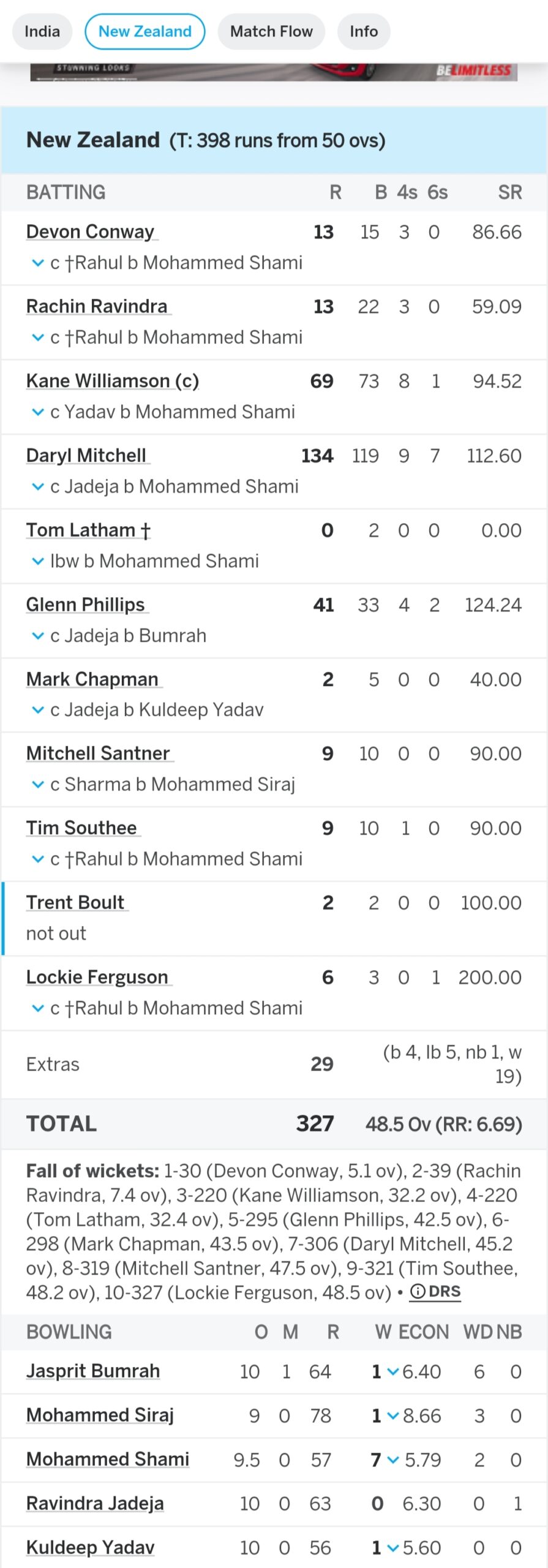The image size is (548, 1568).
Task: Expand Tom Latham's lbw dismissal chevron
Action: click(38, 561)
